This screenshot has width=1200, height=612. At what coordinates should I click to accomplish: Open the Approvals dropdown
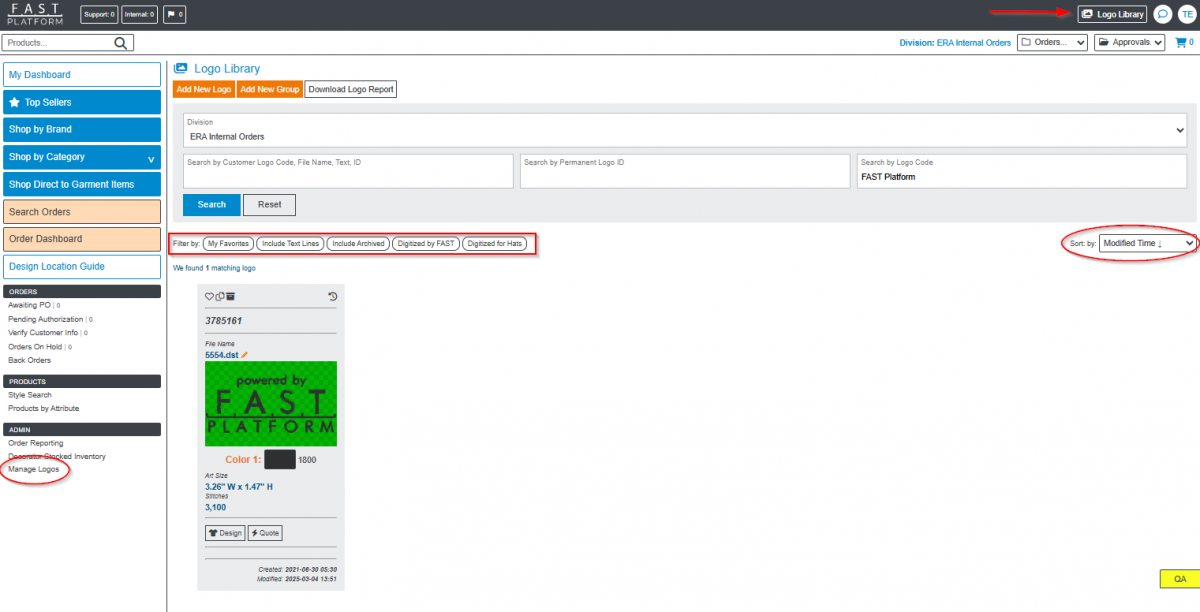(x=1130, y=43)
